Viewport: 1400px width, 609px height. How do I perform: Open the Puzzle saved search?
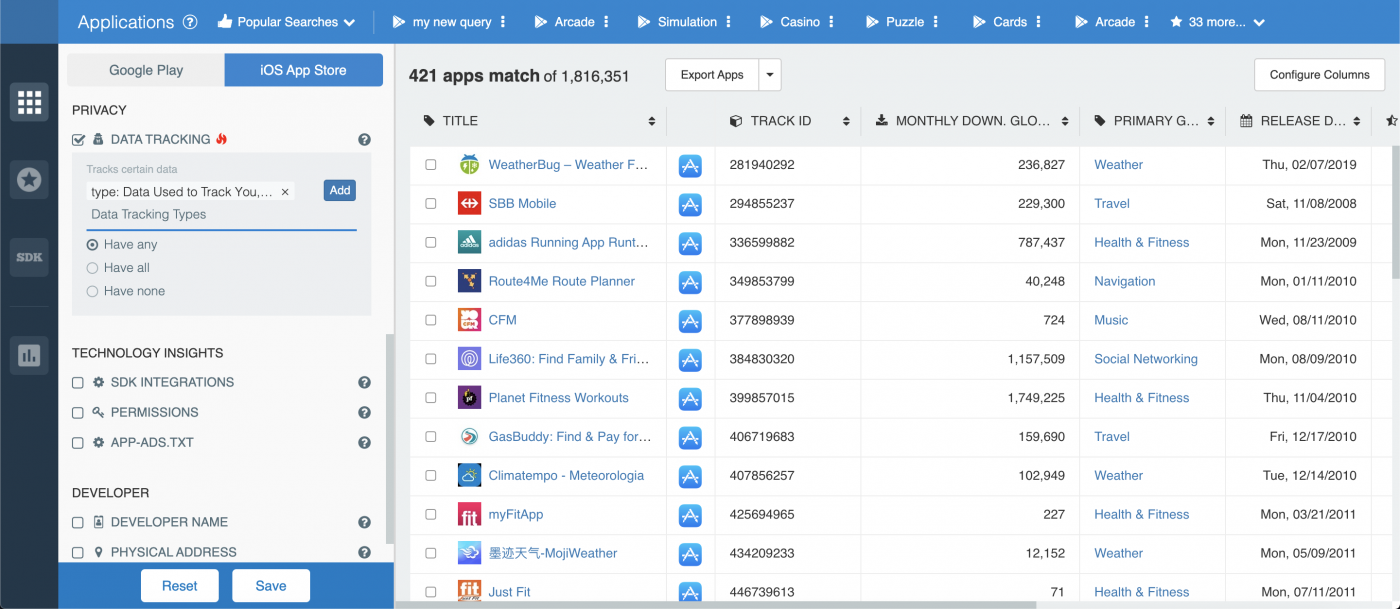(895, 22)
